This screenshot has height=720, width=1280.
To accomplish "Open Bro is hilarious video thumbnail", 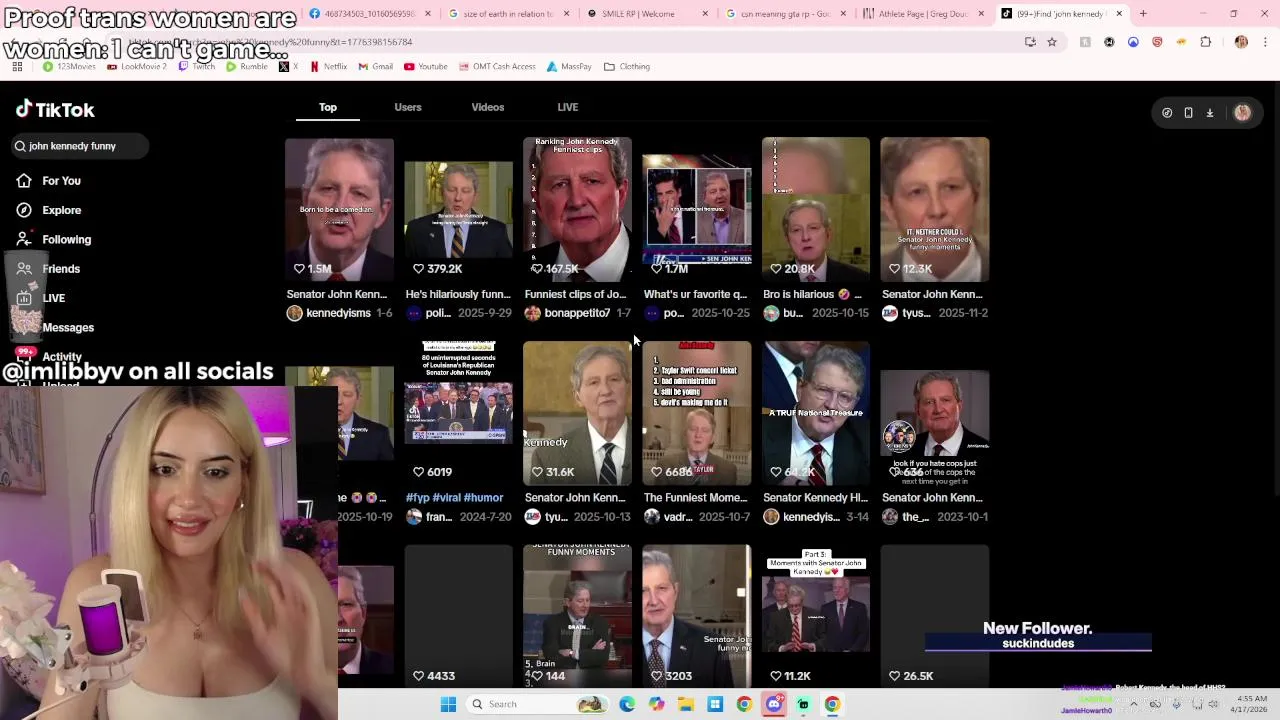I will 816,209.
